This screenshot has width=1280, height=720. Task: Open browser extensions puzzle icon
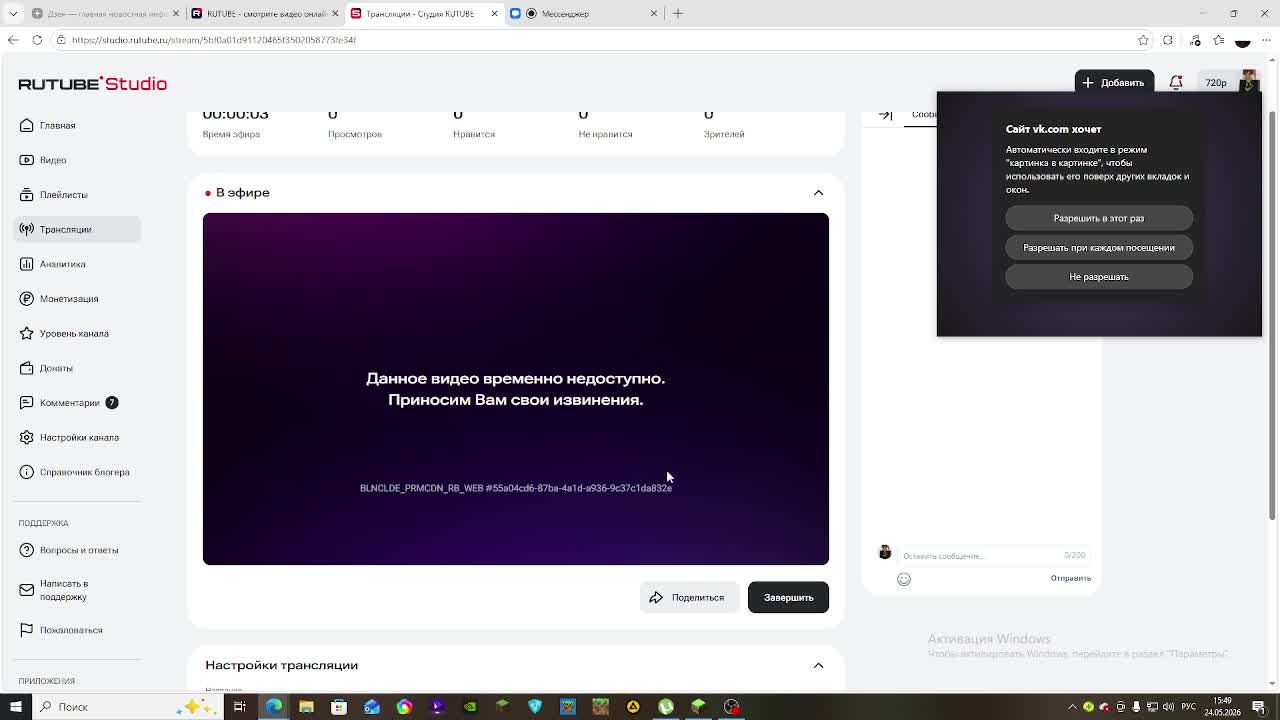coord(1168,40)
